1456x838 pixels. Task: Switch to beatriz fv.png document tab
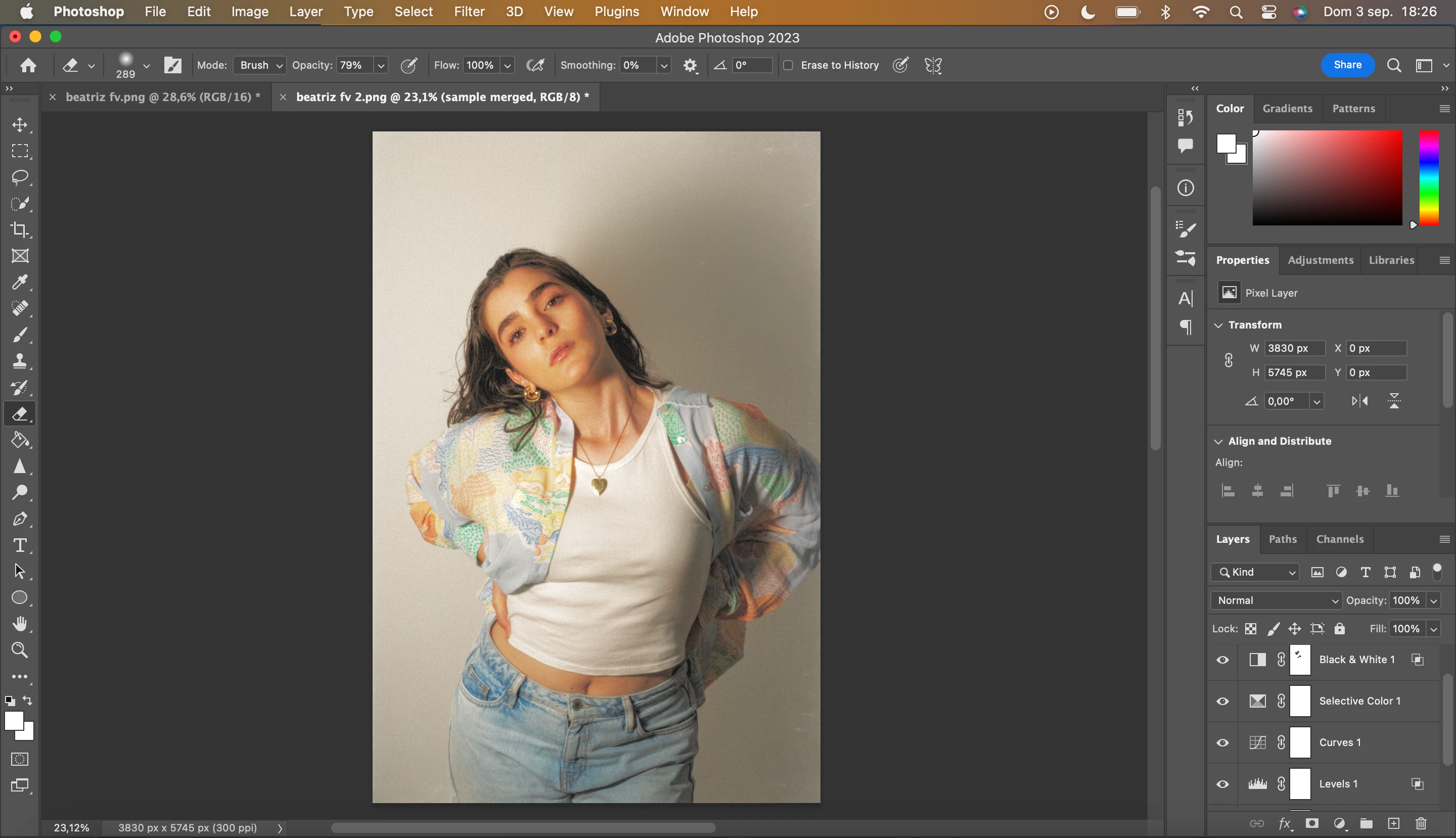click(162, 97)
